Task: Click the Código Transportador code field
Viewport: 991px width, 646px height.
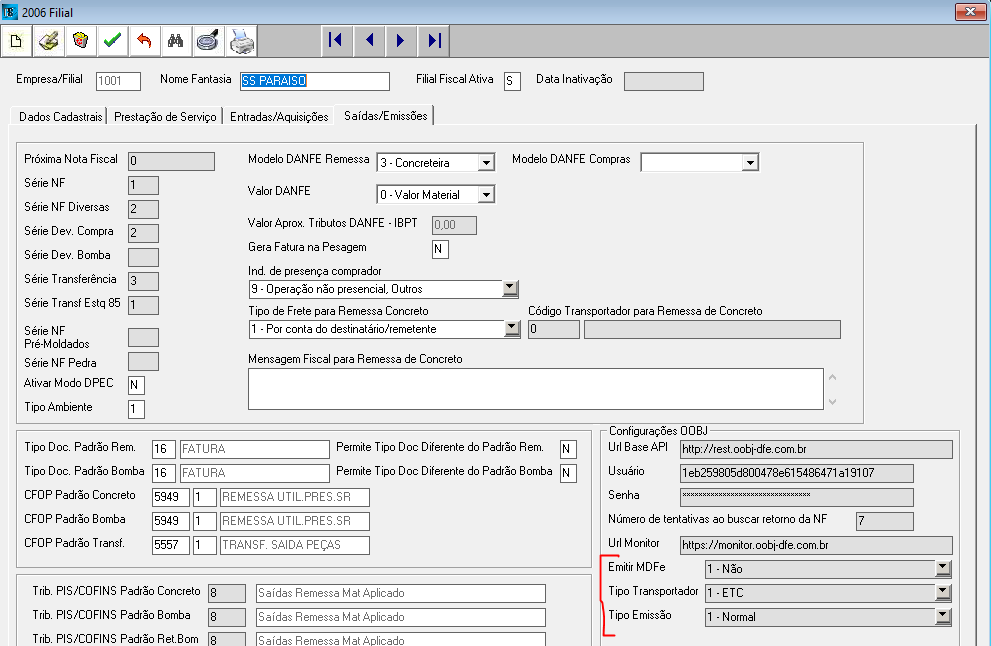Action: pos(554,329)
